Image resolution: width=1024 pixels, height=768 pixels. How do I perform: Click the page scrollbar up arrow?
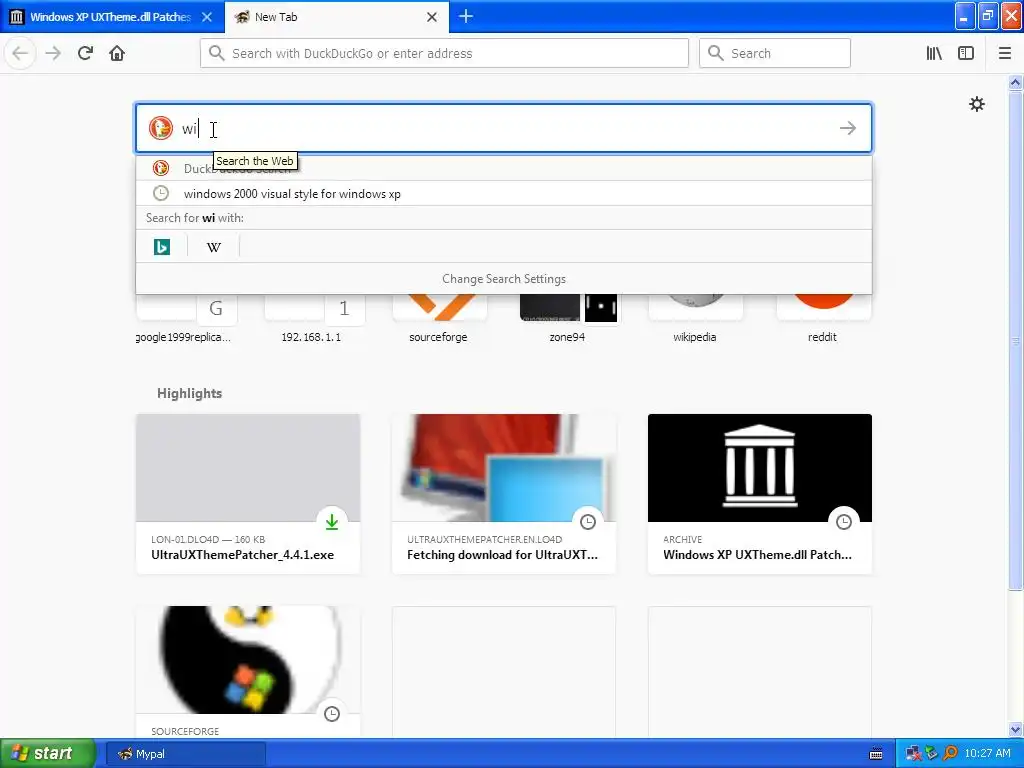click(x=1015, y=82)
